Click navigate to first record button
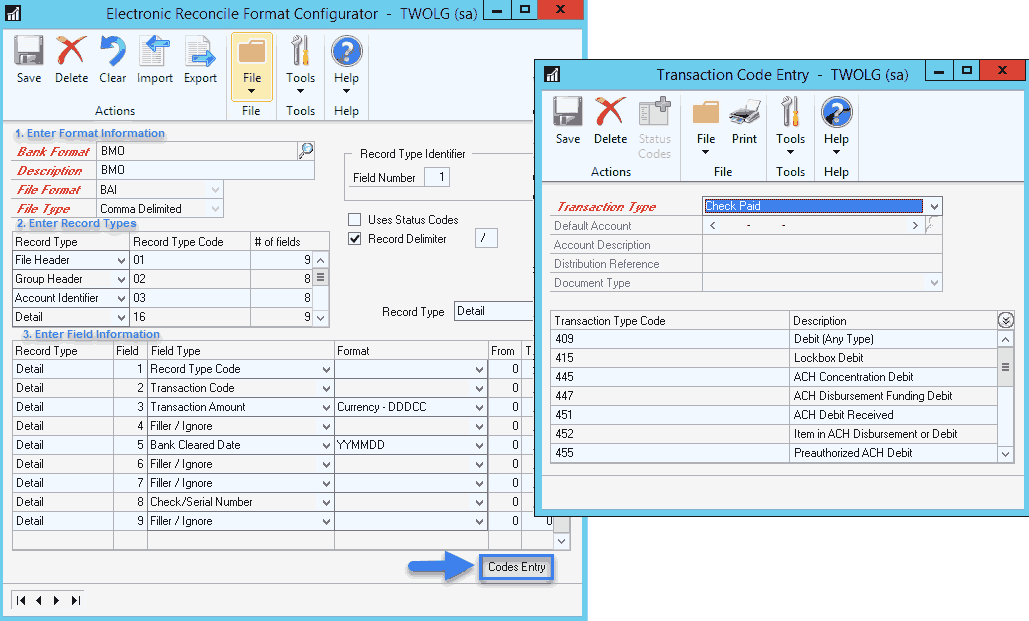Screen dimensions: 1029x621 coord(20,600)
